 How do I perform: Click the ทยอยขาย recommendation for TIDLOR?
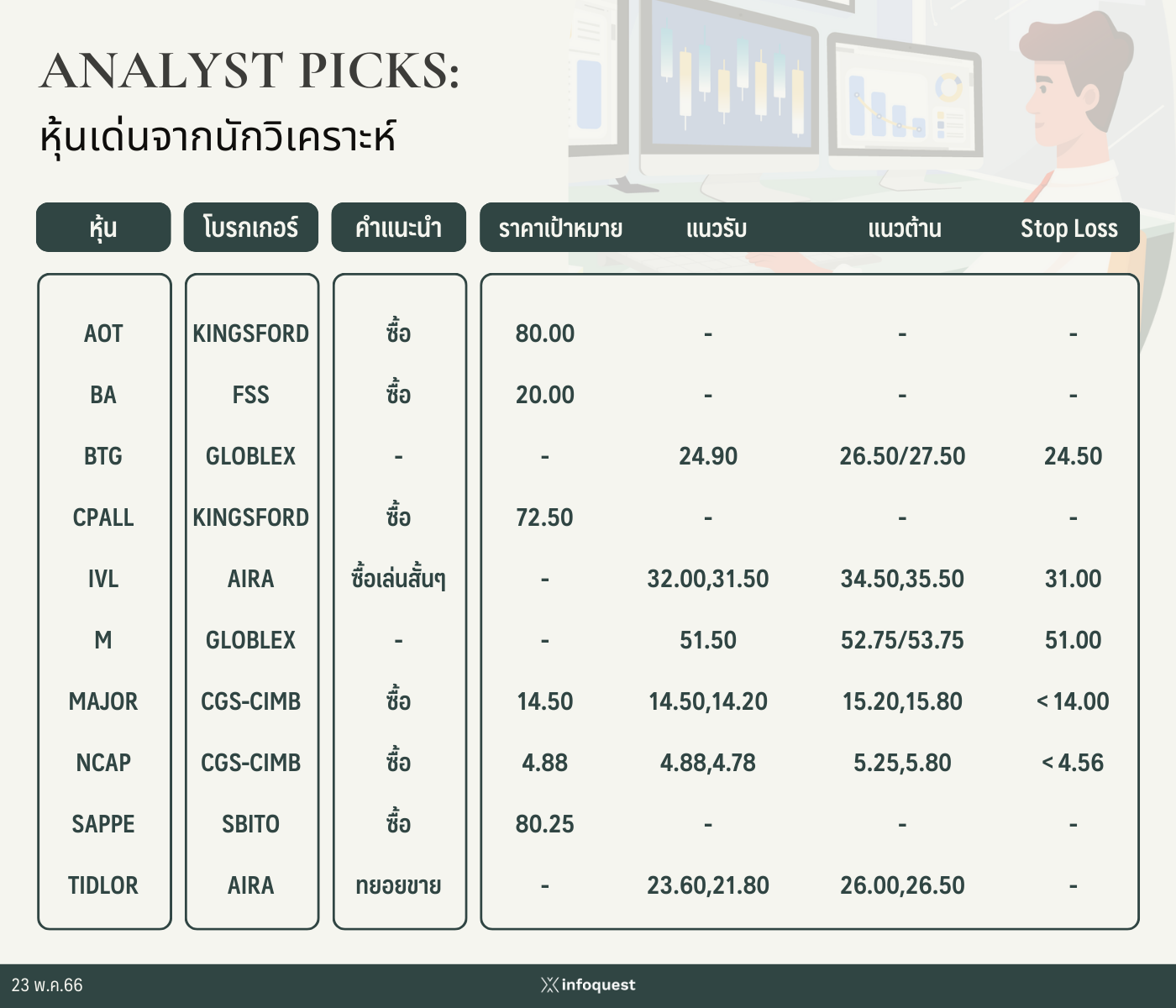[398, 885]
